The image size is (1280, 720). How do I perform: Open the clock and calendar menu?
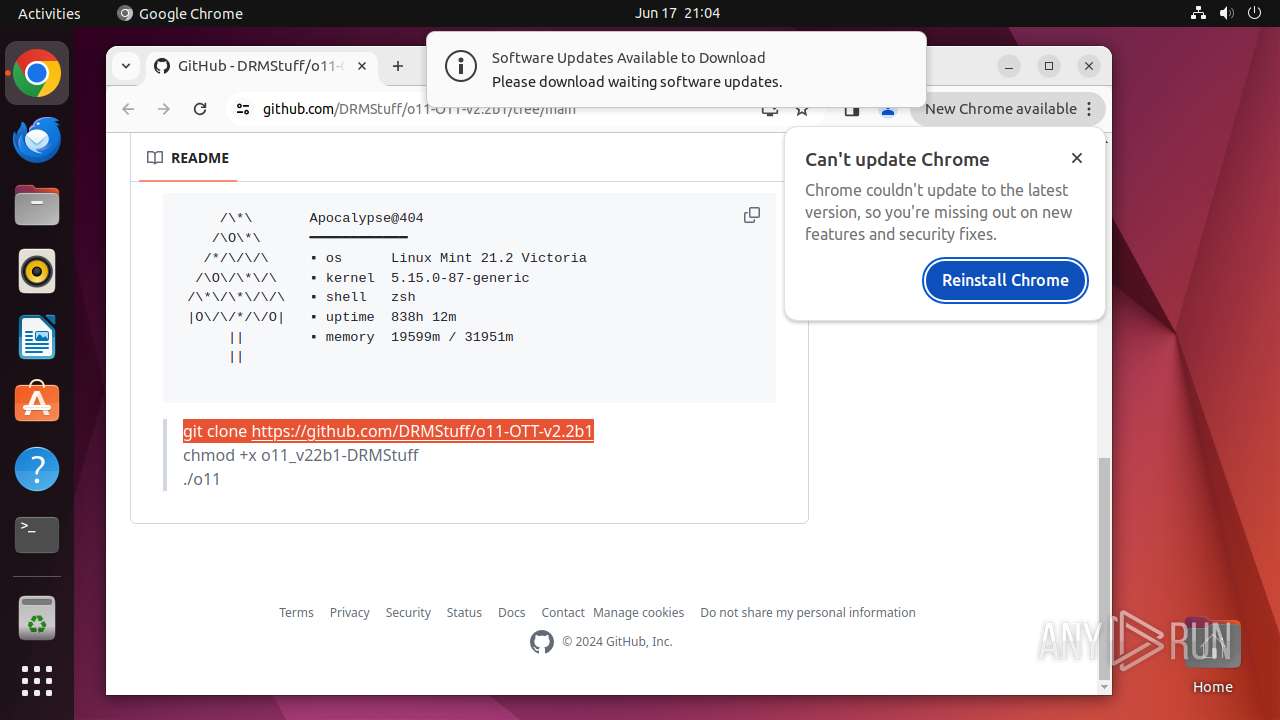[677, 13]
